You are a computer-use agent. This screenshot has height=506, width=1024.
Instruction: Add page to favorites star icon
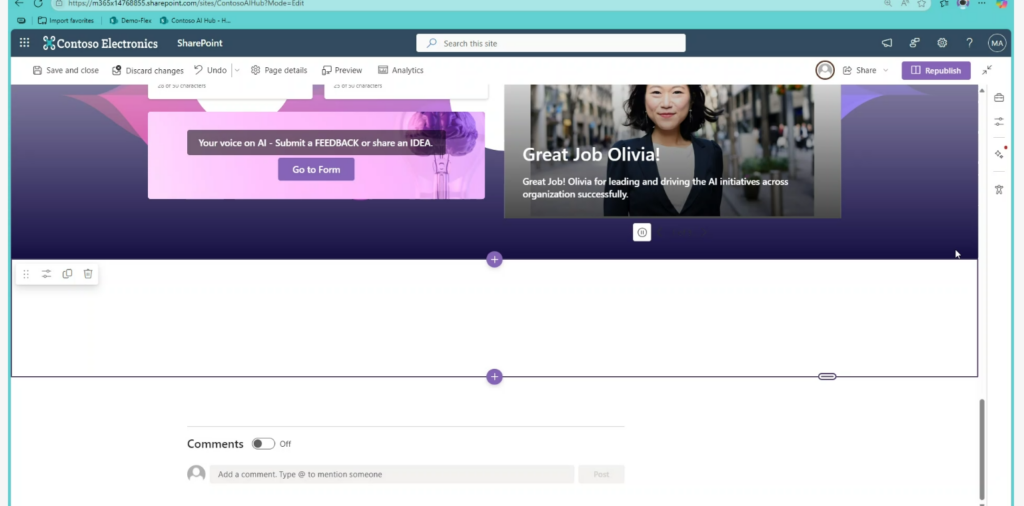click(x=921, y=3)
